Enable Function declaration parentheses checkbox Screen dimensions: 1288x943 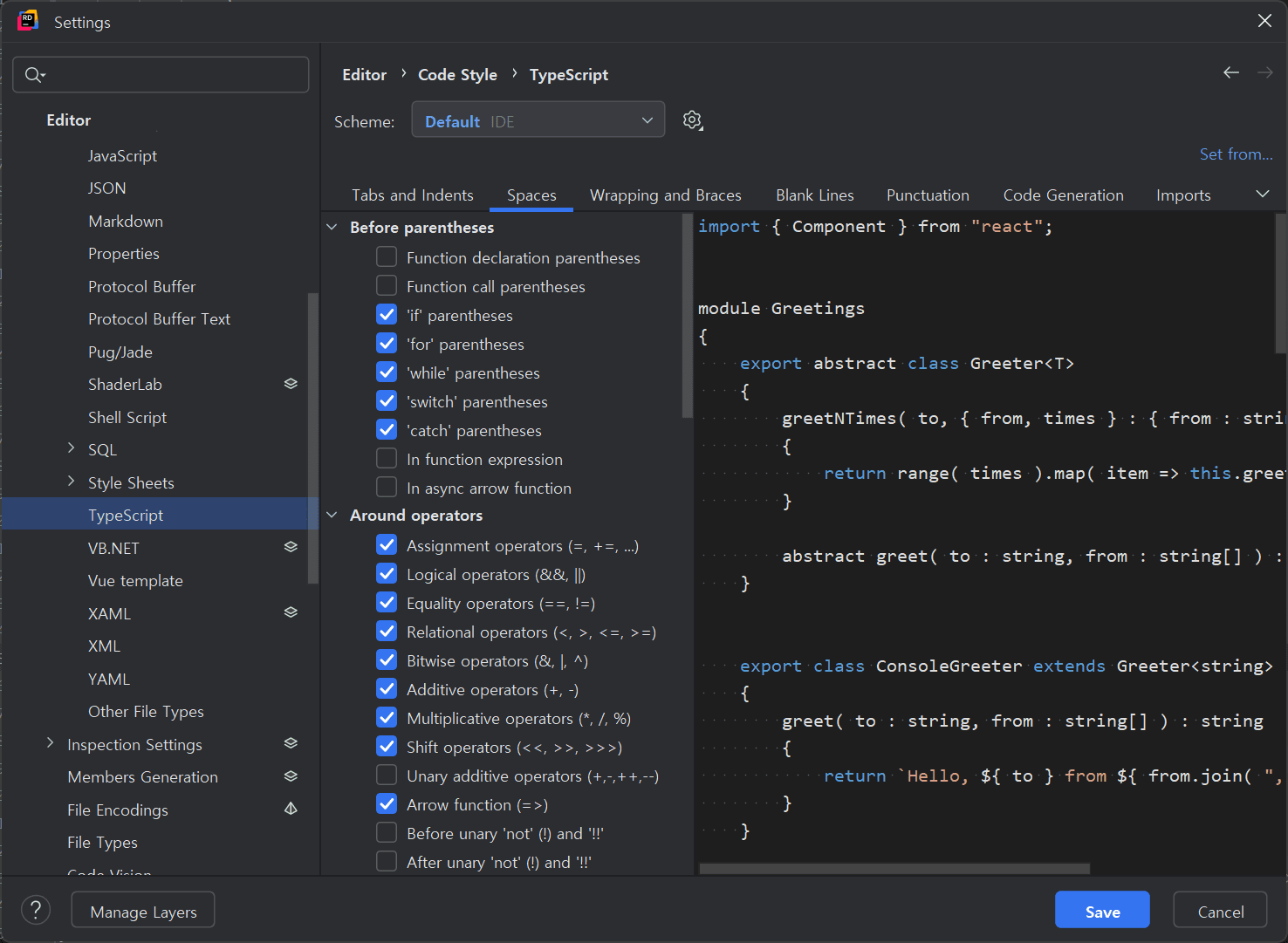[387, 257]
